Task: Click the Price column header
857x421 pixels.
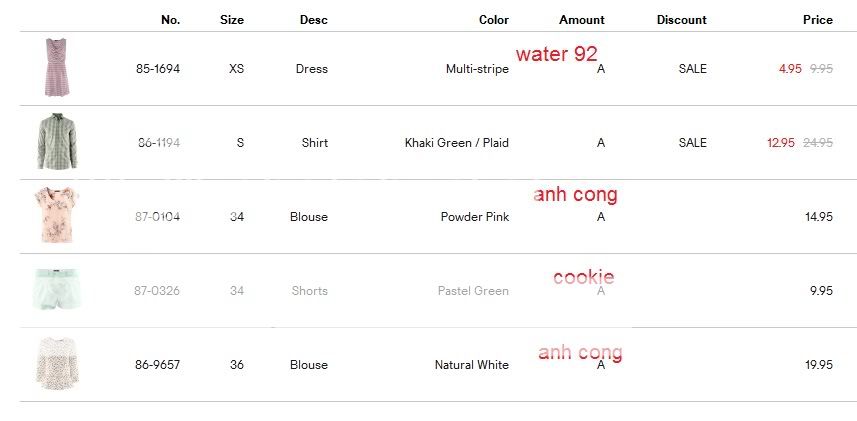Action: click(817, 20)
